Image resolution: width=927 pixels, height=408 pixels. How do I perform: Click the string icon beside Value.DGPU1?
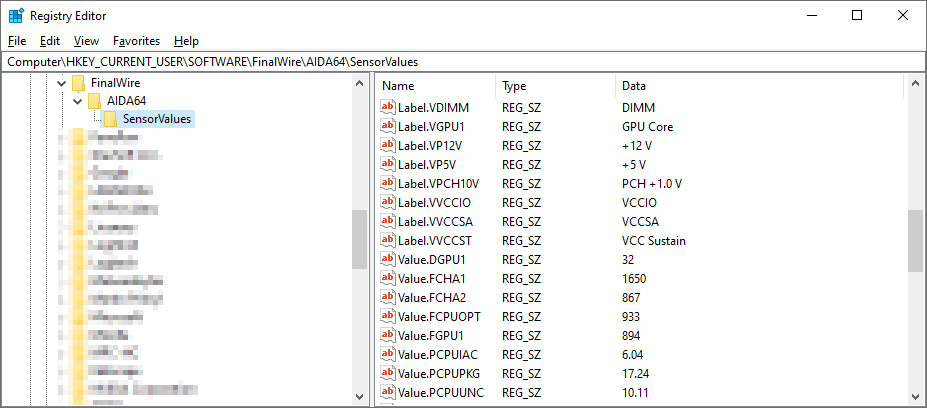tap(389, 260)
